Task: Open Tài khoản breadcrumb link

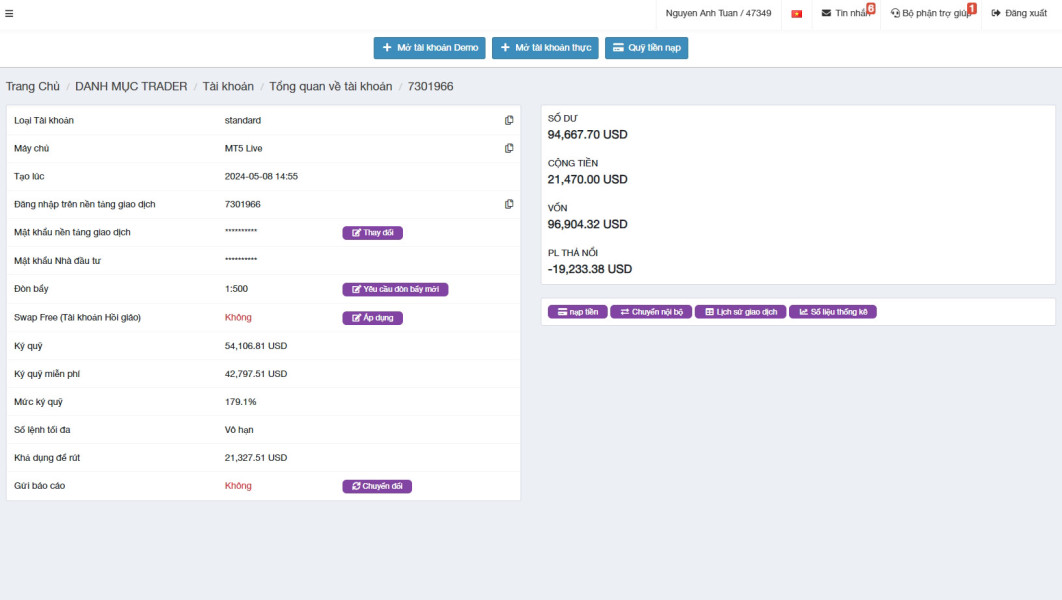Action: 228,87
